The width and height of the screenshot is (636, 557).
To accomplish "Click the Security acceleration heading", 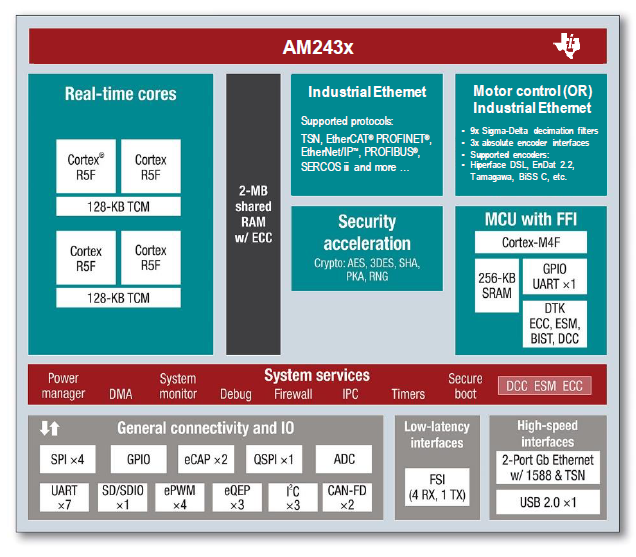I will point(366,232).
